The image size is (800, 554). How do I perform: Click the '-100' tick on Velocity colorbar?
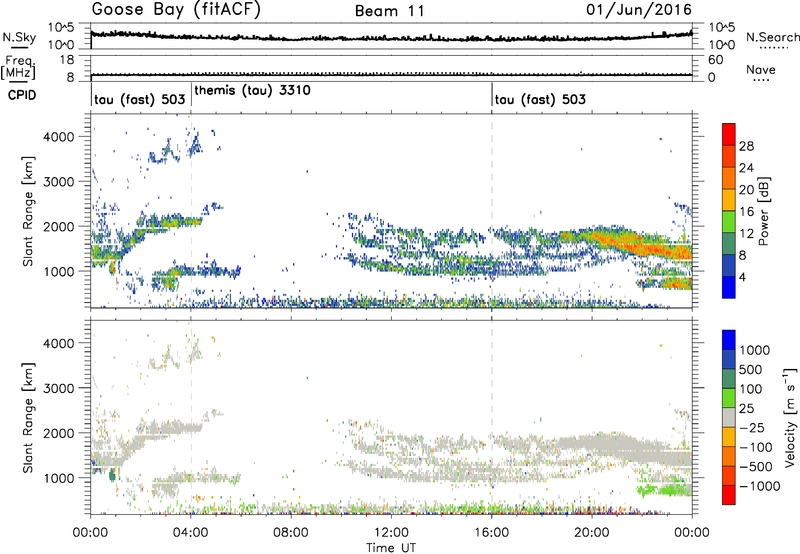click(756, 447)
